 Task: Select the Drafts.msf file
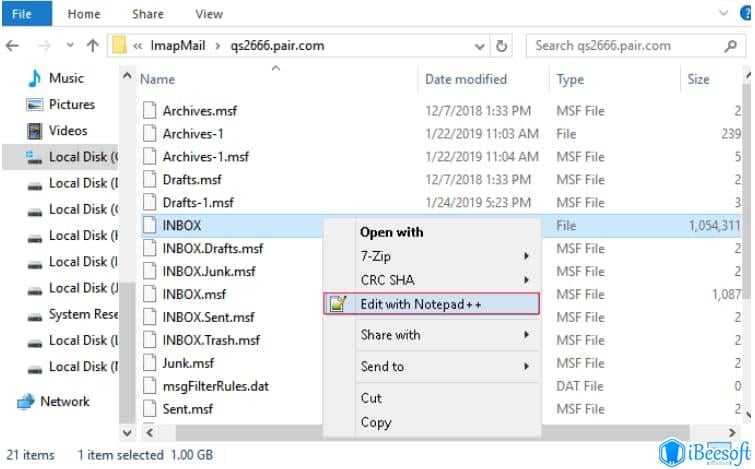coord(192,180)
